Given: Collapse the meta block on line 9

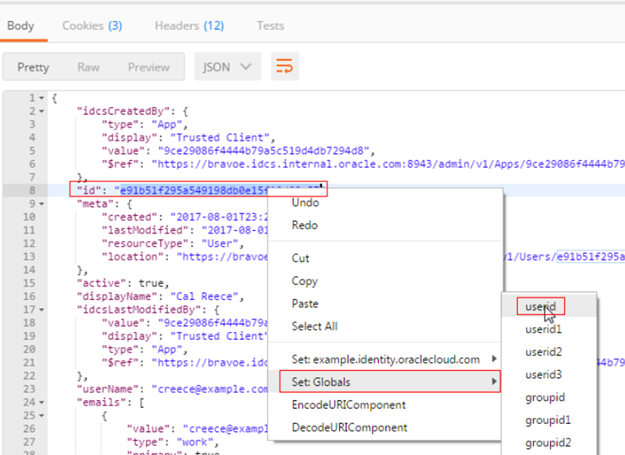Looking at the screenshot, I should point(41,204).
